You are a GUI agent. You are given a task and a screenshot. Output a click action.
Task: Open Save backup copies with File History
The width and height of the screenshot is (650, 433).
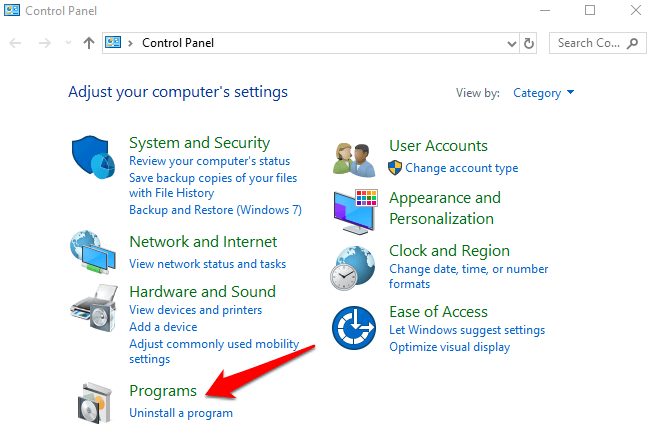click(x=213, y=185)
